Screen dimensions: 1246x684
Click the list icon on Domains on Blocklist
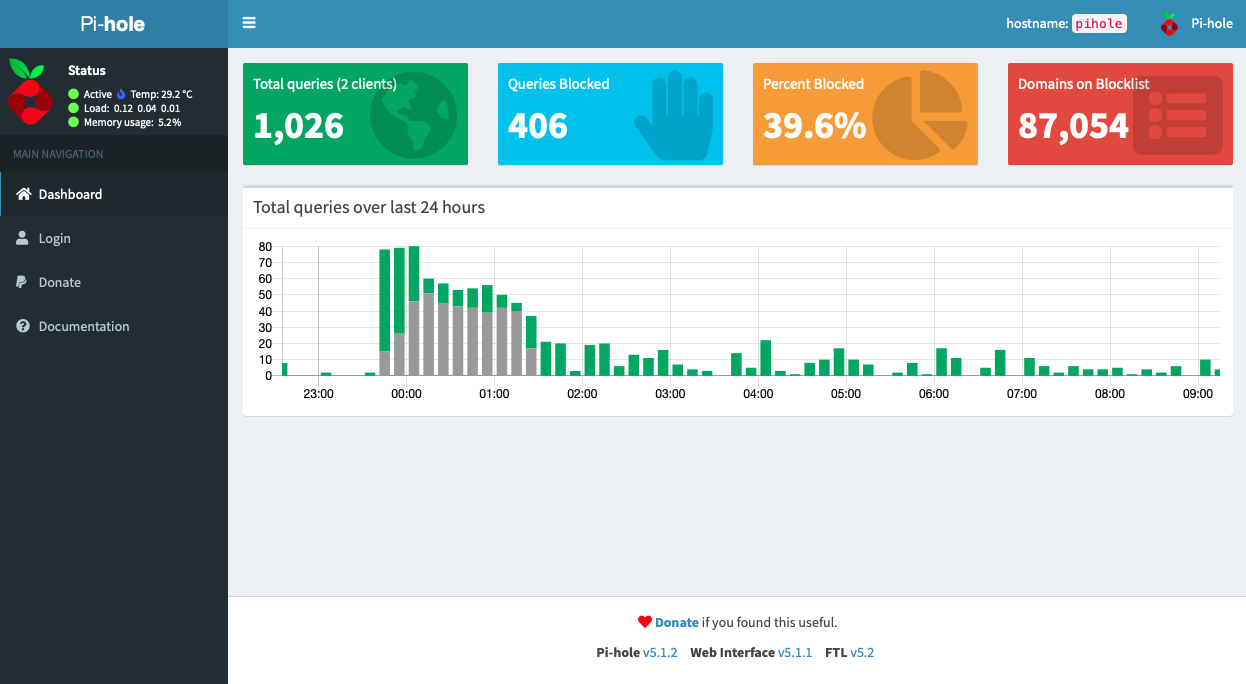1178,115
